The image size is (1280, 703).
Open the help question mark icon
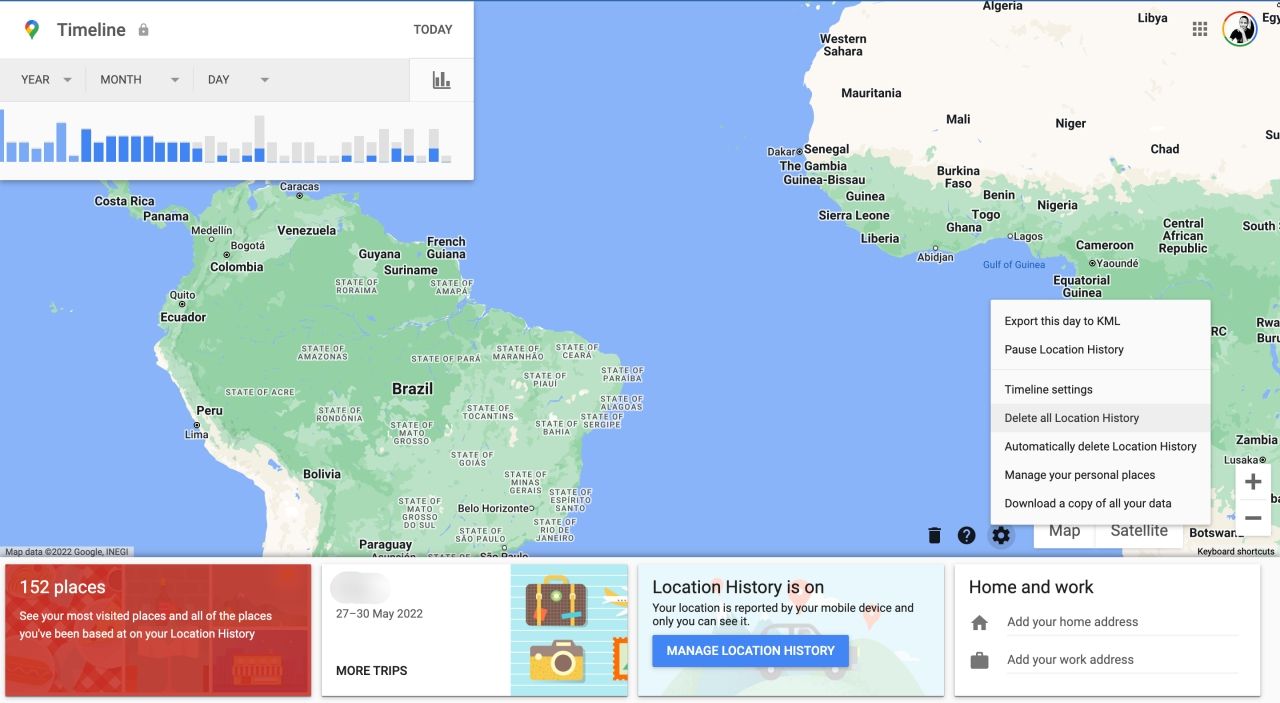[966, 535]
